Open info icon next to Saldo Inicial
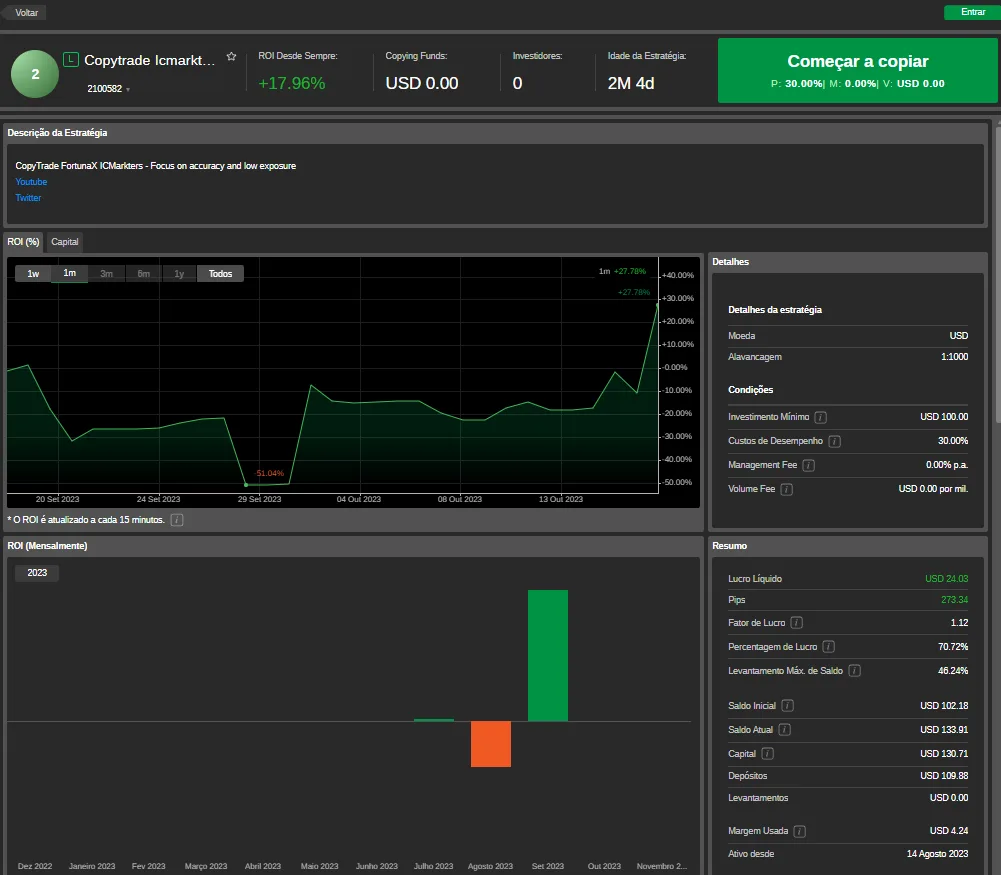Screen dimensions: 1001x875 pos(788,706)
